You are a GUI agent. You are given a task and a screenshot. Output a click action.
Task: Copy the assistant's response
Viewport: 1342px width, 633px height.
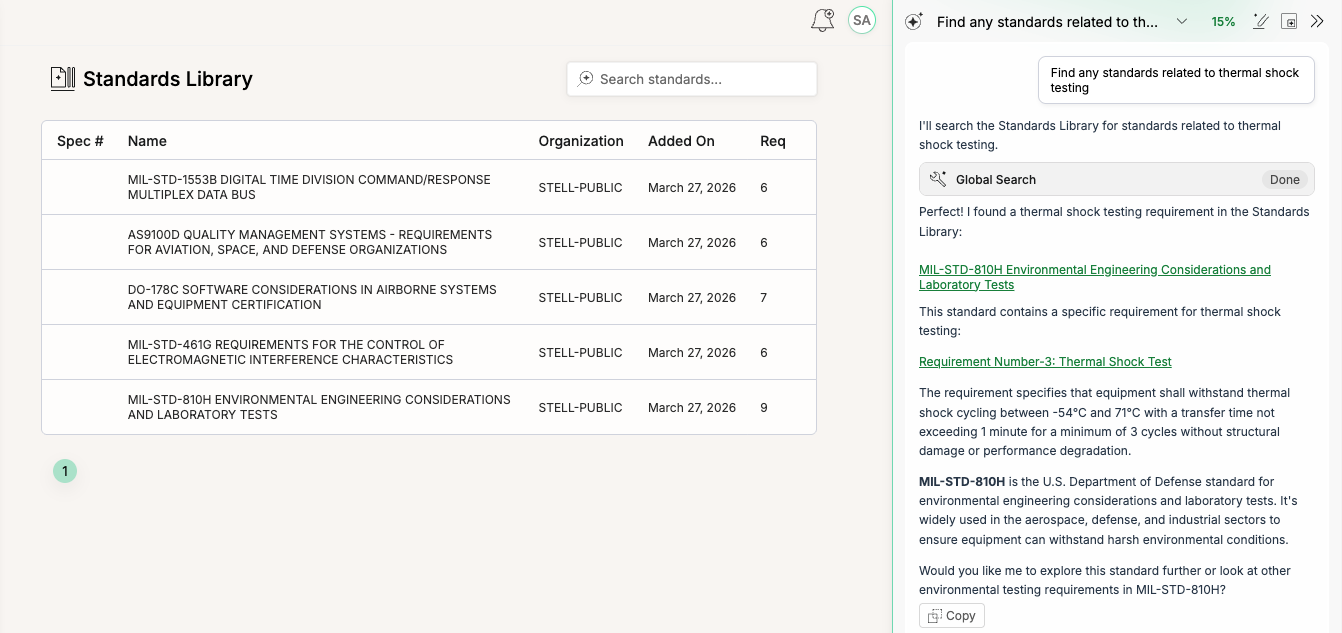coord(951,616)
